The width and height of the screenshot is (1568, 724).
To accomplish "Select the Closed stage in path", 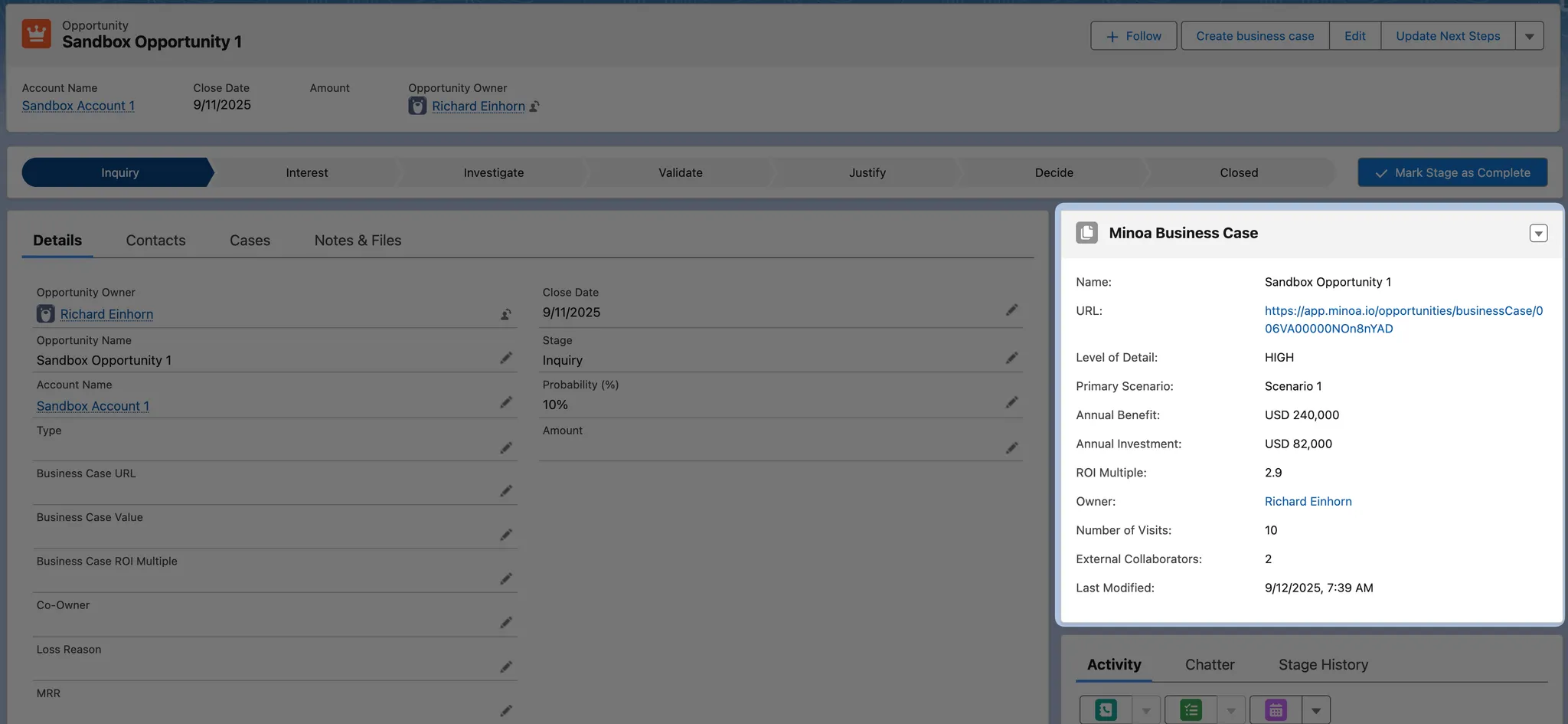I will pyautogui.click(x=1239, y=172).
